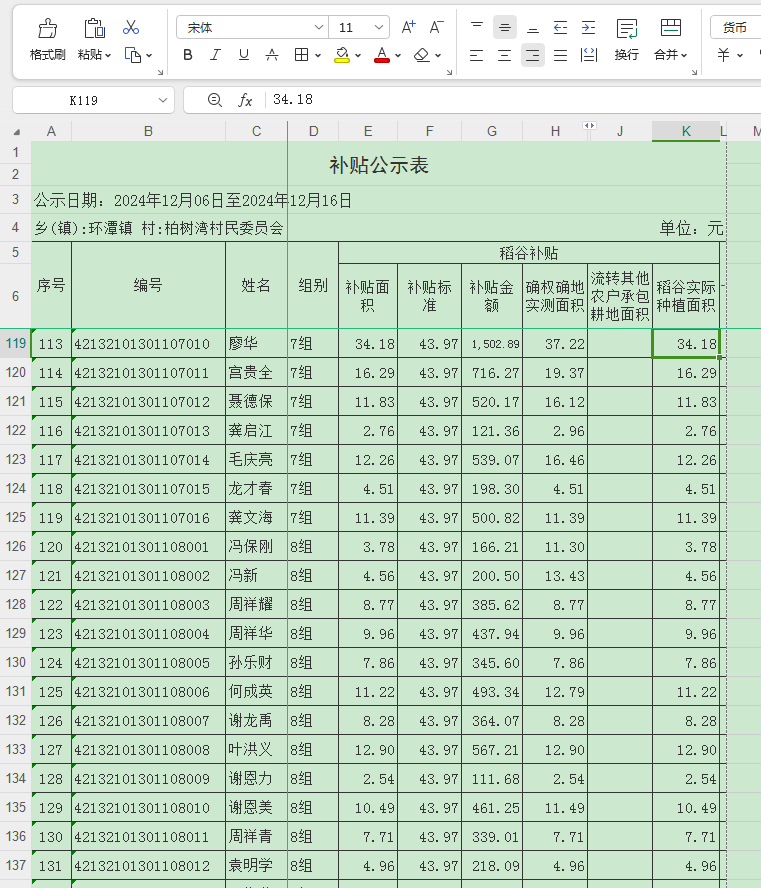Click the Cut scissors icon
This screenshot has width=761, height=888.
[x=131, y=27]
